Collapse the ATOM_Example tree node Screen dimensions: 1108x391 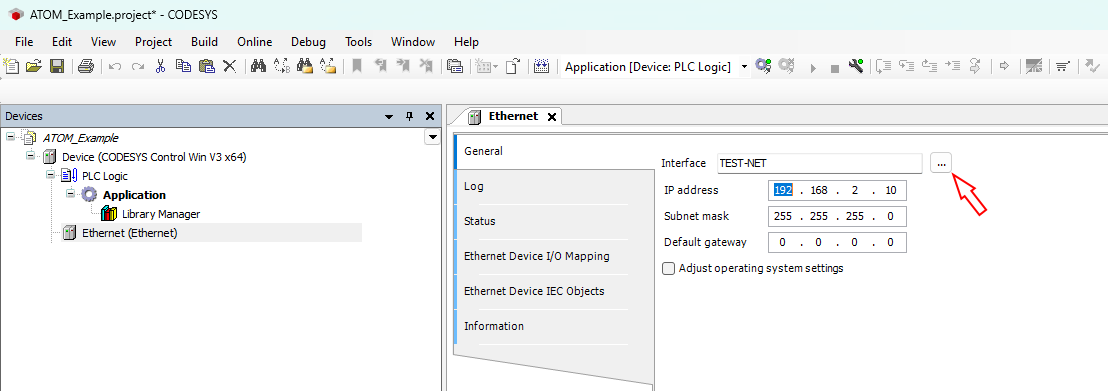coord(11,136)
